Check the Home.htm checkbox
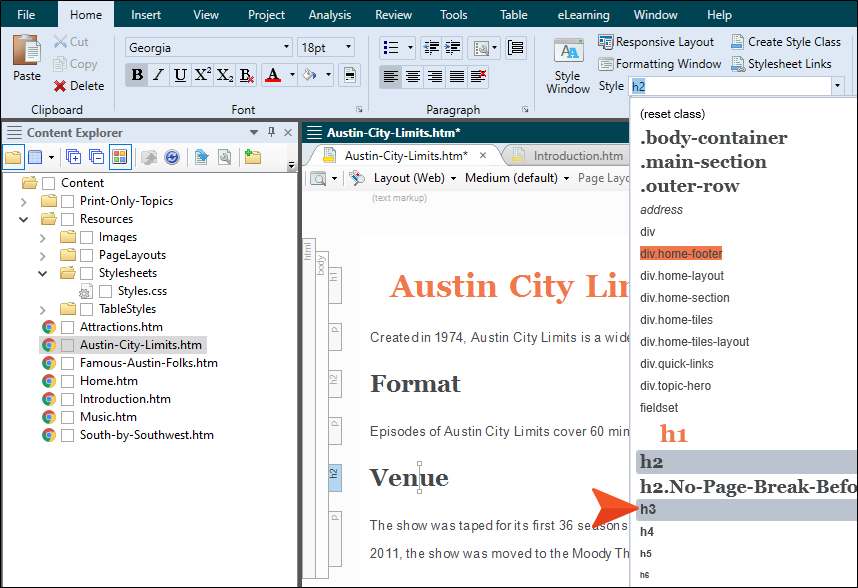Screen dimensions: 858x588 coord(67,382)
